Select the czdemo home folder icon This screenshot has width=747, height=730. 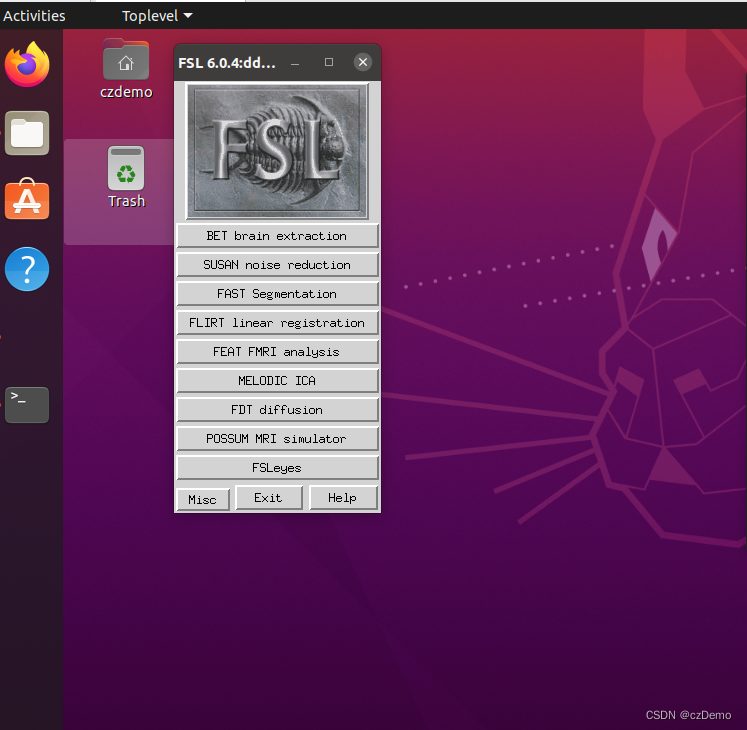tap(126, 69)
